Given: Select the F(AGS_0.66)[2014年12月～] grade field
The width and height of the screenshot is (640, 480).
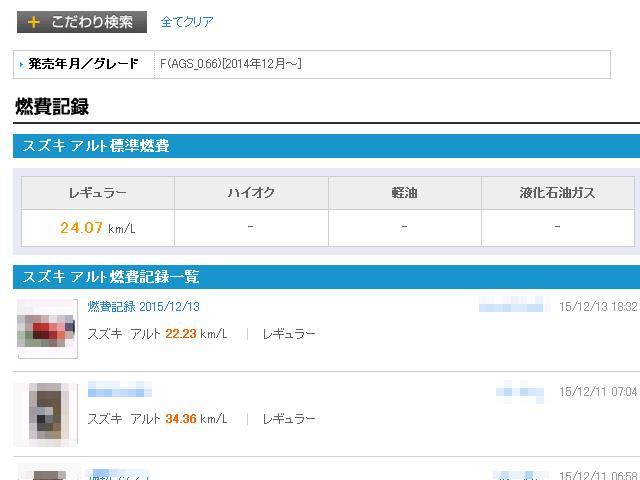Looking at the screenshot, I should 382,64.
